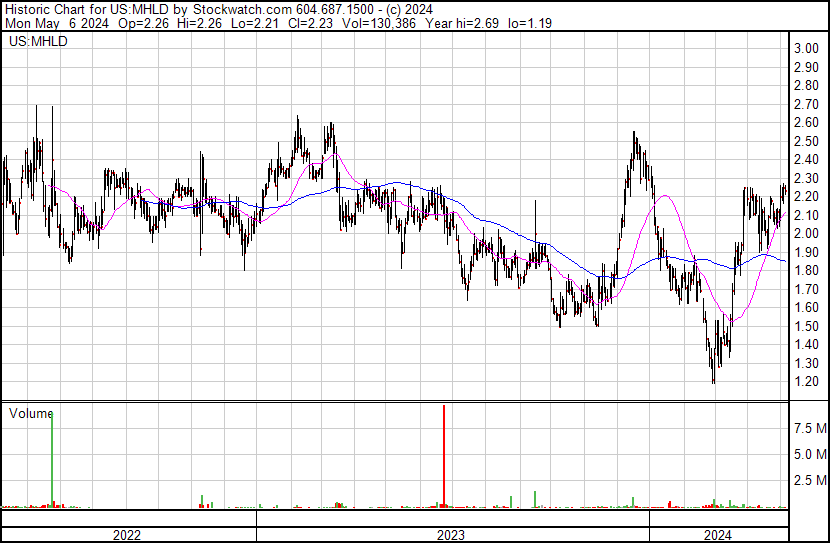Click the 5.0 M volume axis label

coord(808,455)
